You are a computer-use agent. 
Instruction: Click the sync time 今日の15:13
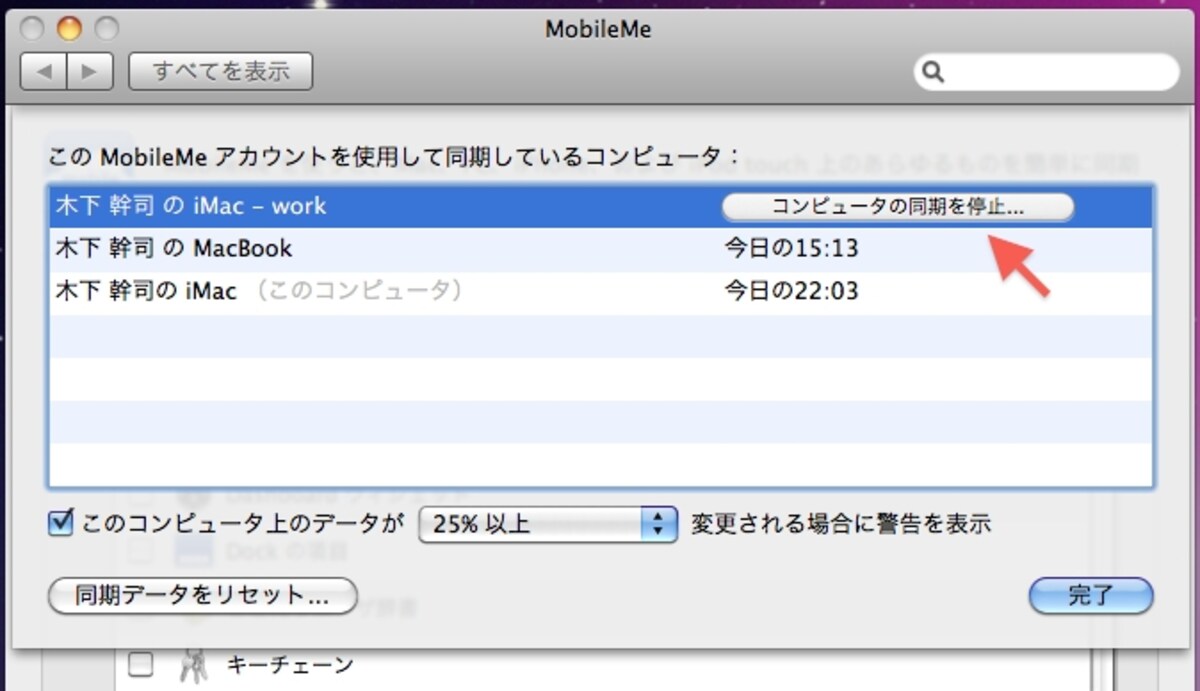coord(792,249)
